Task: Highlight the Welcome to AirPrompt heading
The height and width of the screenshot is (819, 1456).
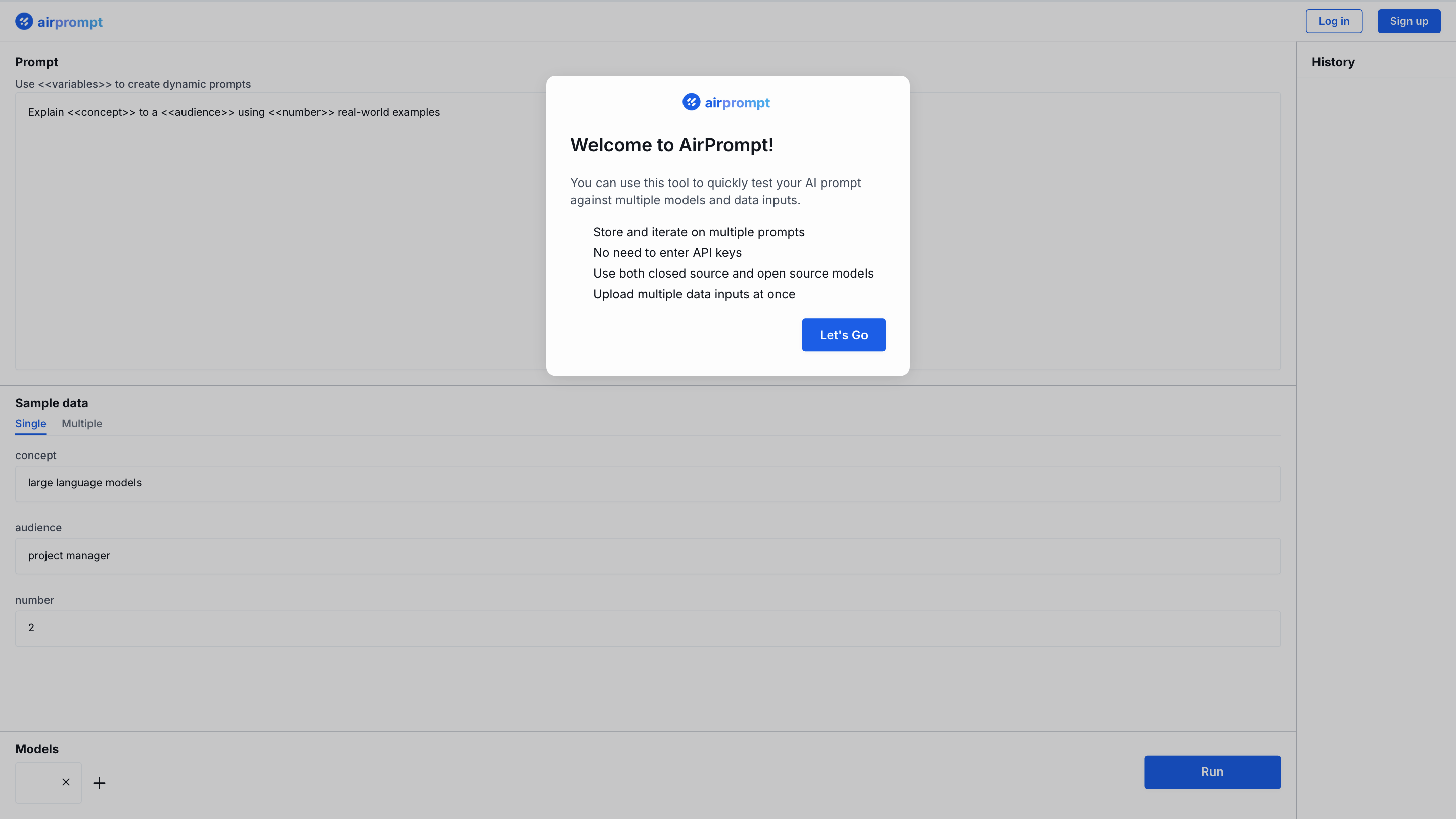Action: pyautogui.click(x=671, y=145)
